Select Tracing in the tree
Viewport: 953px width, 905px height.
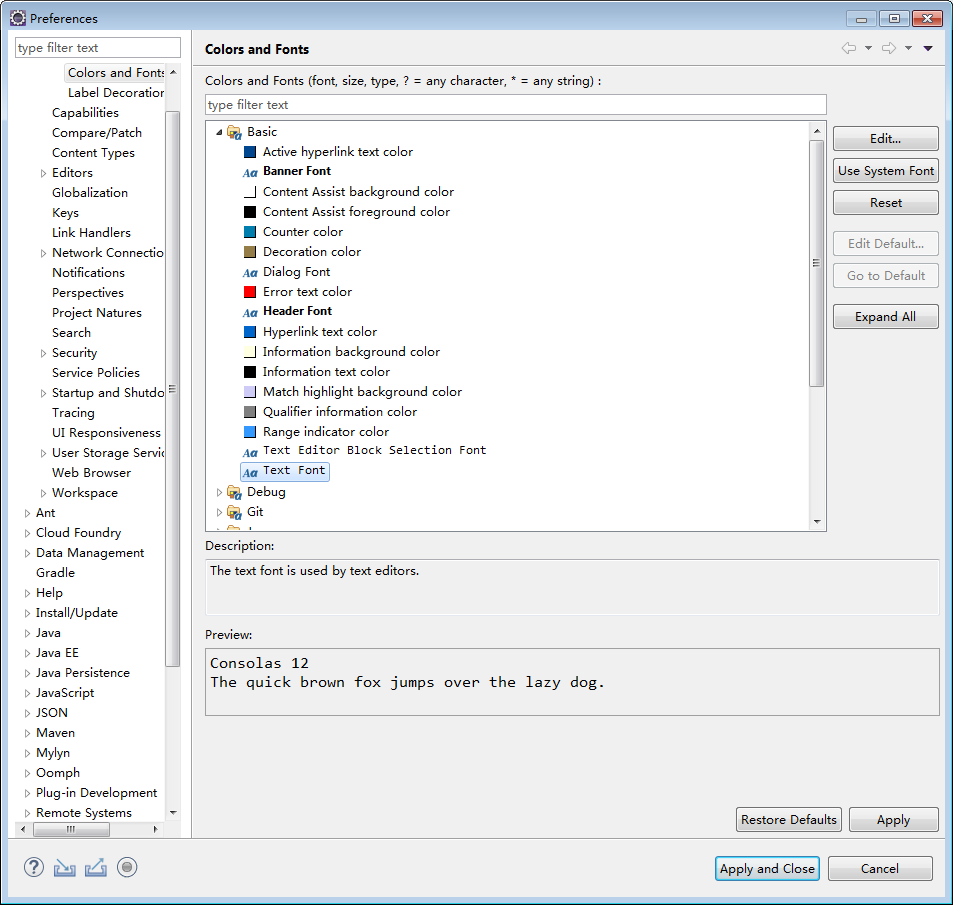73,413
